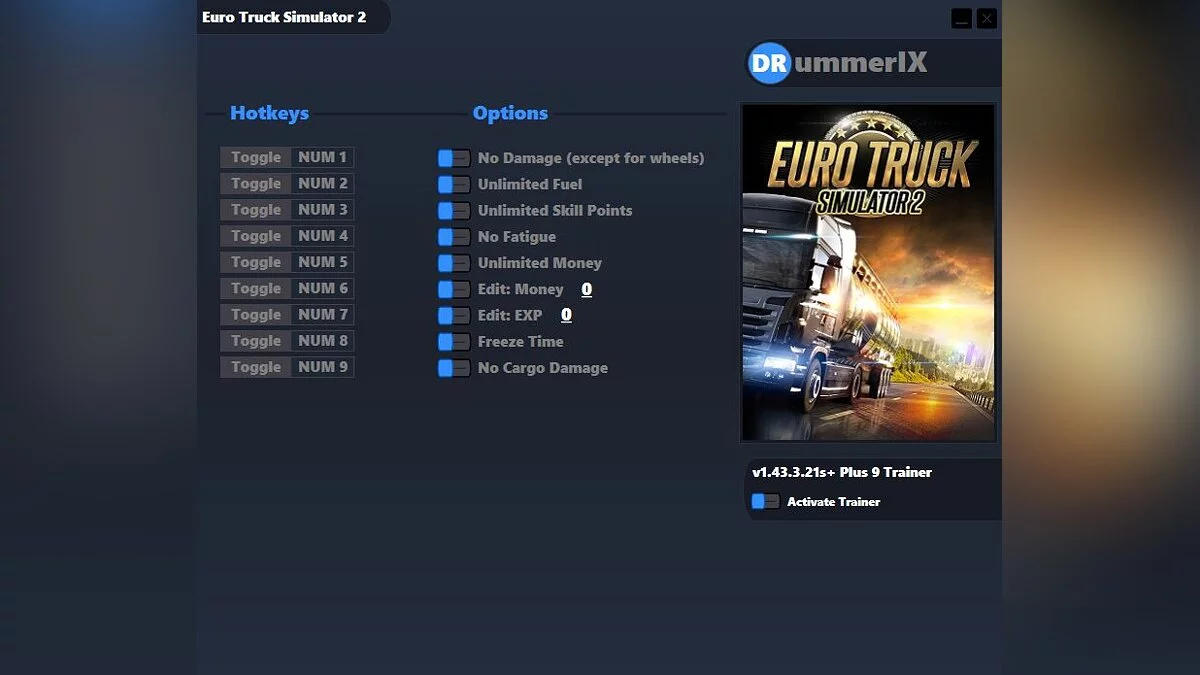
Task: Enable the No Damage (except for wheels) switch
Action: tap(453, 158)
